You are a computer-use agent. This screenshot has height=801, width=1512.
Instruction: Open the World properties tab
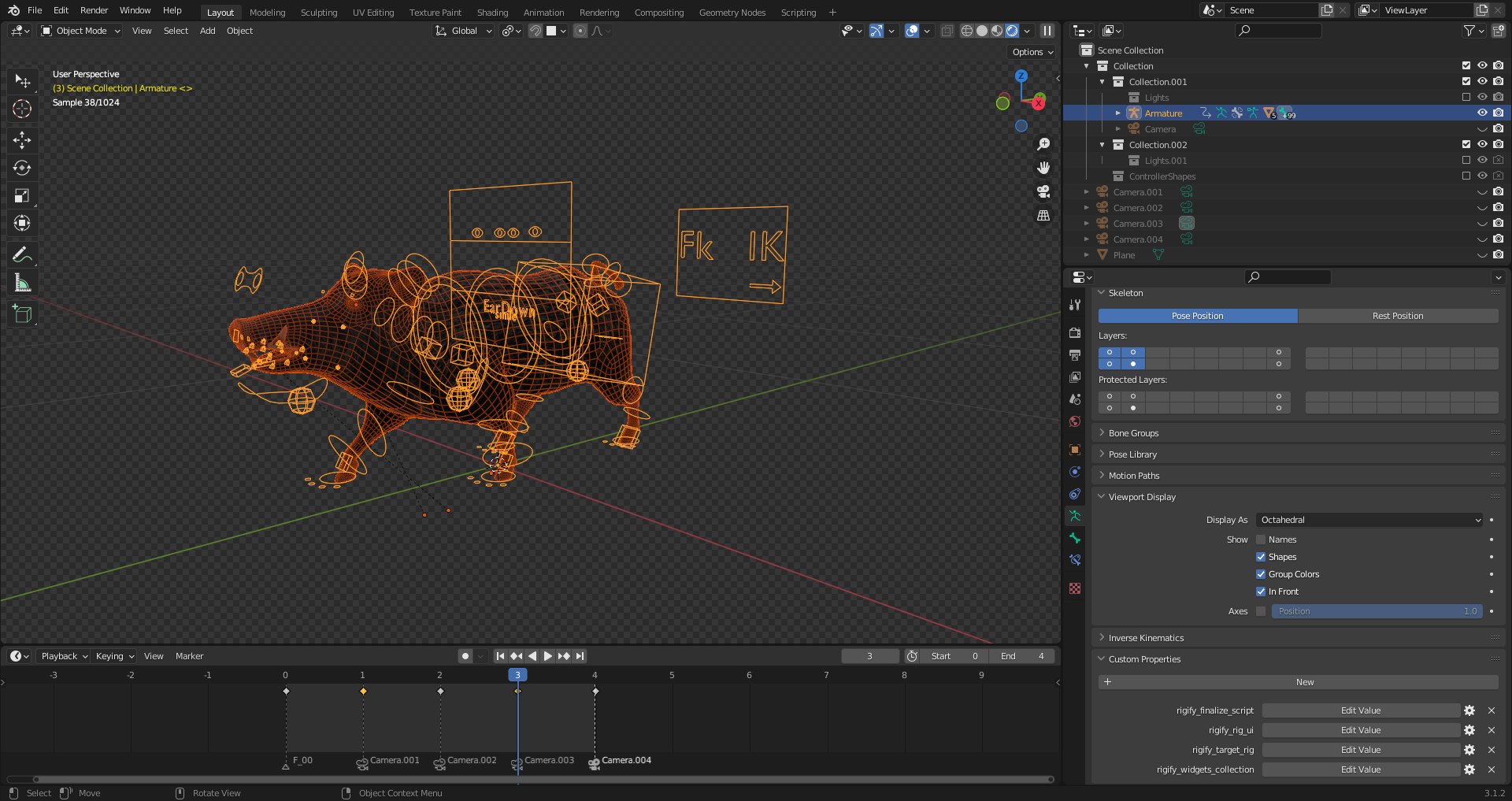coord(1075,421)
